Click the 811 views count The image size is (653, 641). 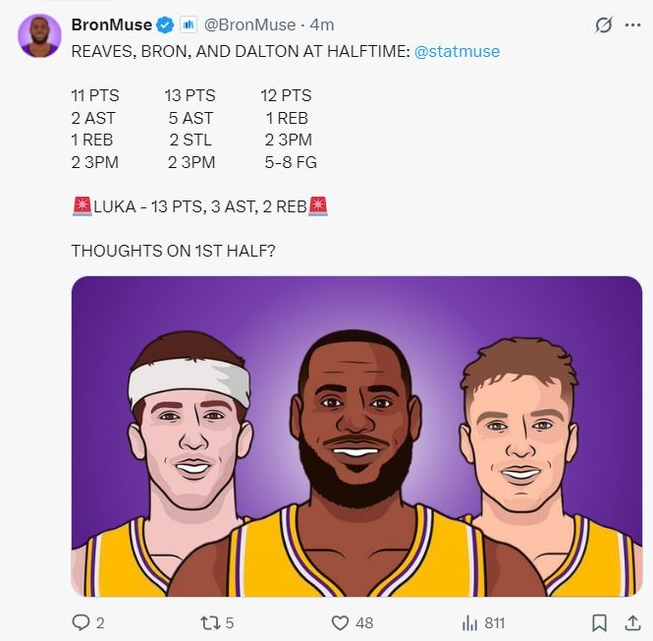click(x=494, y=622)
